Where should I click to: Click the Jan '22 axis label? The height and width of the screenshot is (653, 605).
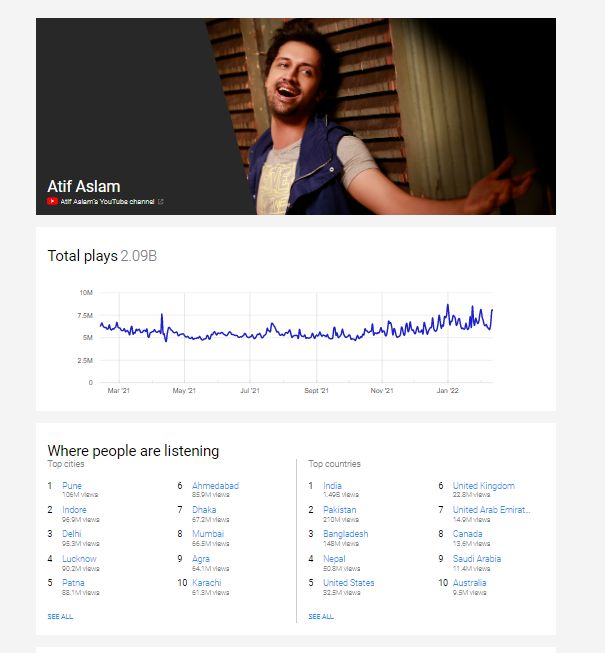click(448, 391)
